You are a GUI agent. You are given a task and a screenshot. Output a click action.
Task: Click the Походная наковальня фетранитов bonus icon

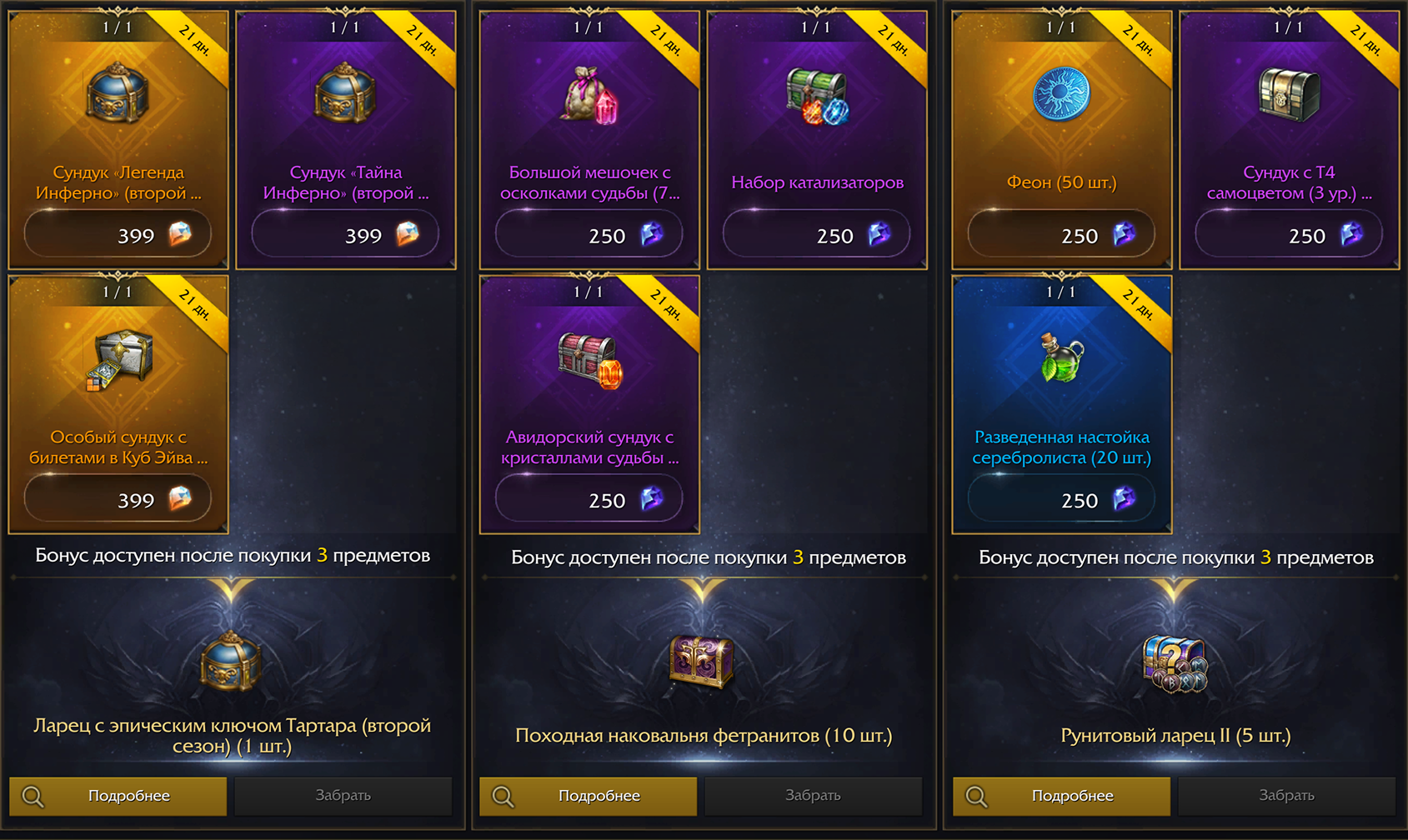(x=702, y=662)
